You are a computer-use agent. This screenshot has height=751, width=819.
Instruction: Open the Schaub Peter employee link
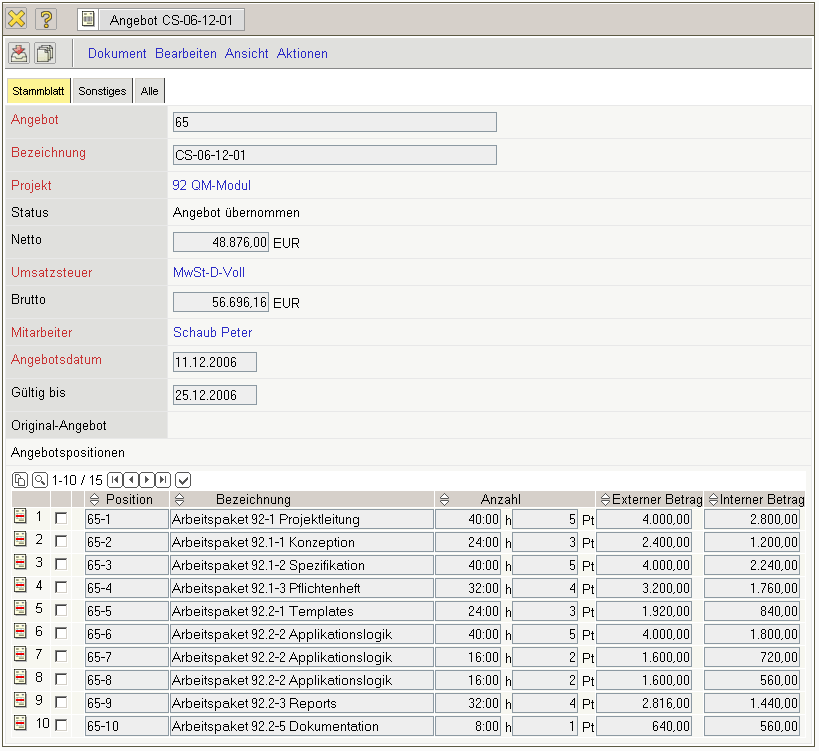(x=212, y=332)
